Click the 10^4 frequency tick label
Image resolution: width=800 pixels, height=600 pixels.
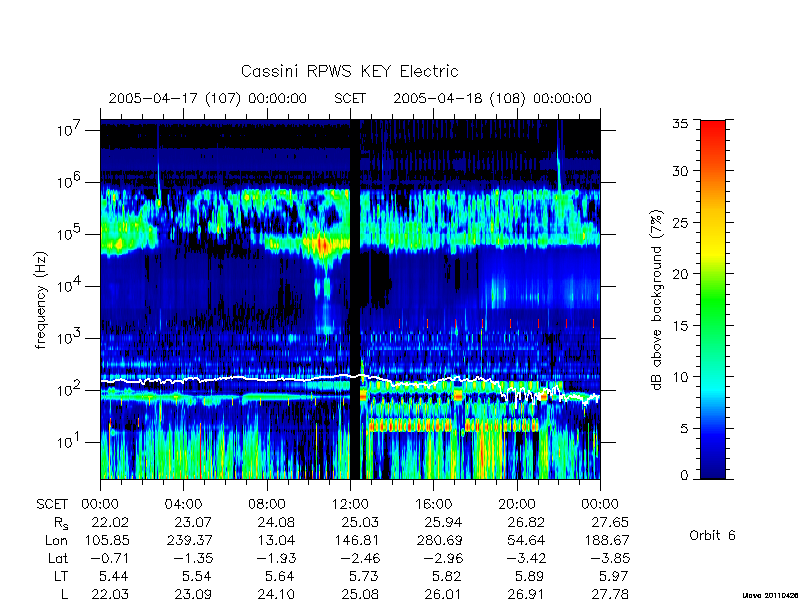pyautogui.click(x=68, y=286)
